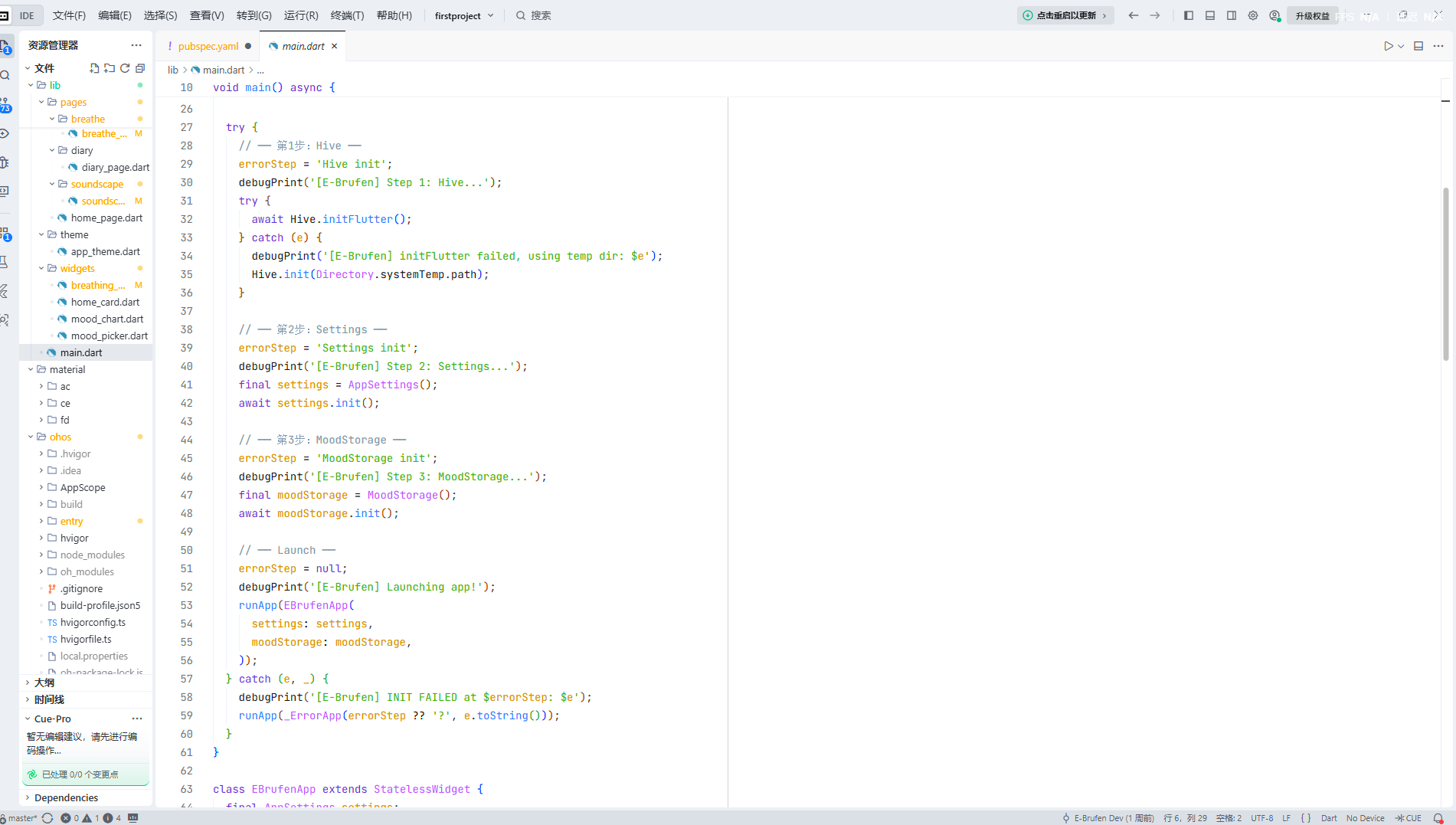Open the Run and Debug bug icon
Image resolution: width=1456 pixels, height=825 pixels.
[5, 162]
